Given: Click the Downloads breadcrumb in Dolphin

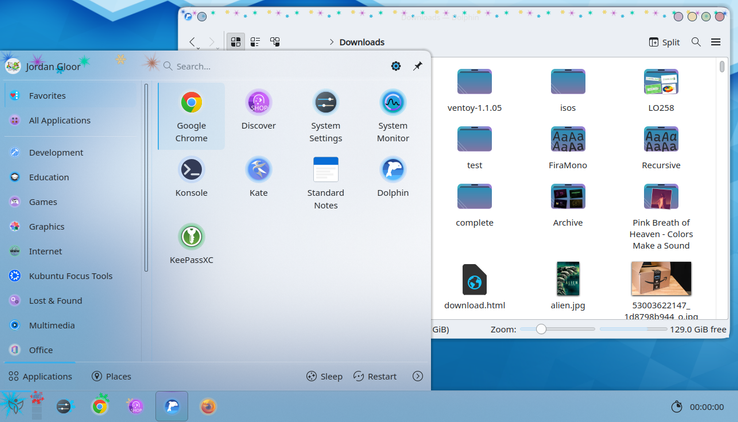Looking at the screenshot, I should 362,42.
